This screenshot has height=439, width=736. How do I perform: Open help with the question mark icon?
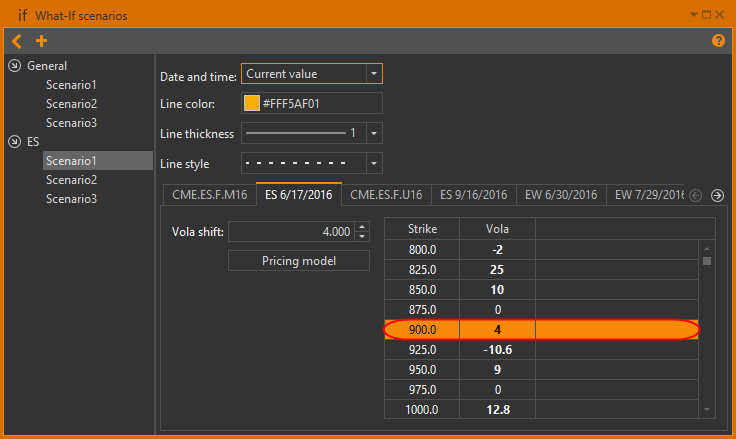point(718,41)
